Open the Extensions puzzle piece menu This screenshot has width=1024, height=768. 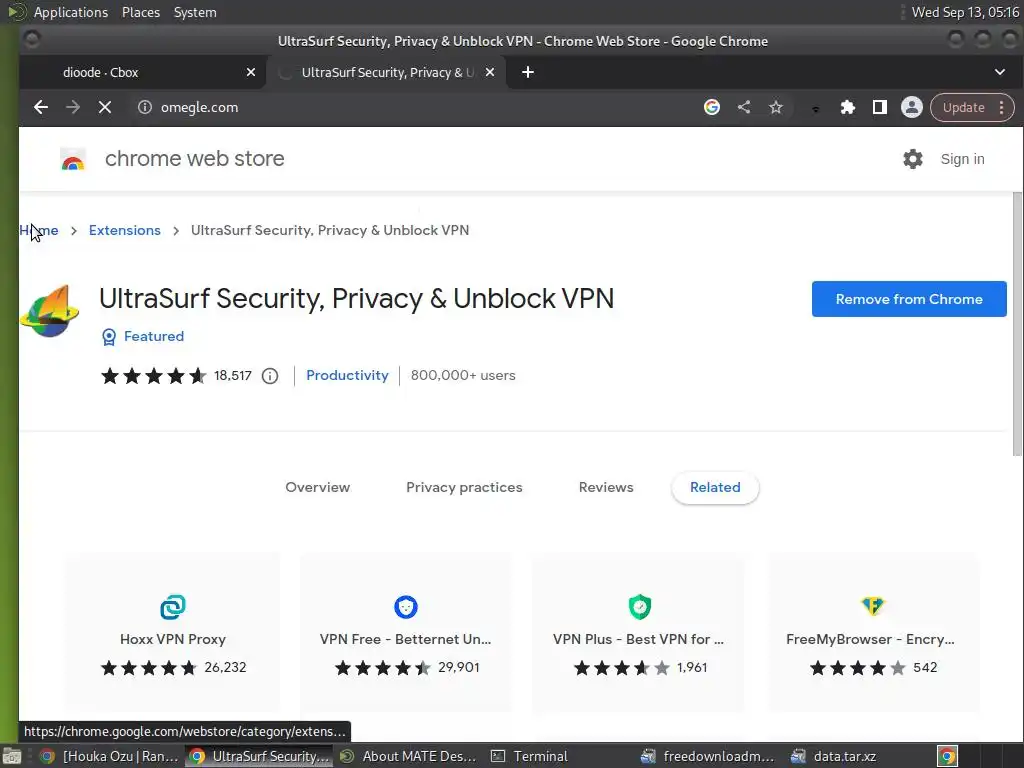pos(848,107)
